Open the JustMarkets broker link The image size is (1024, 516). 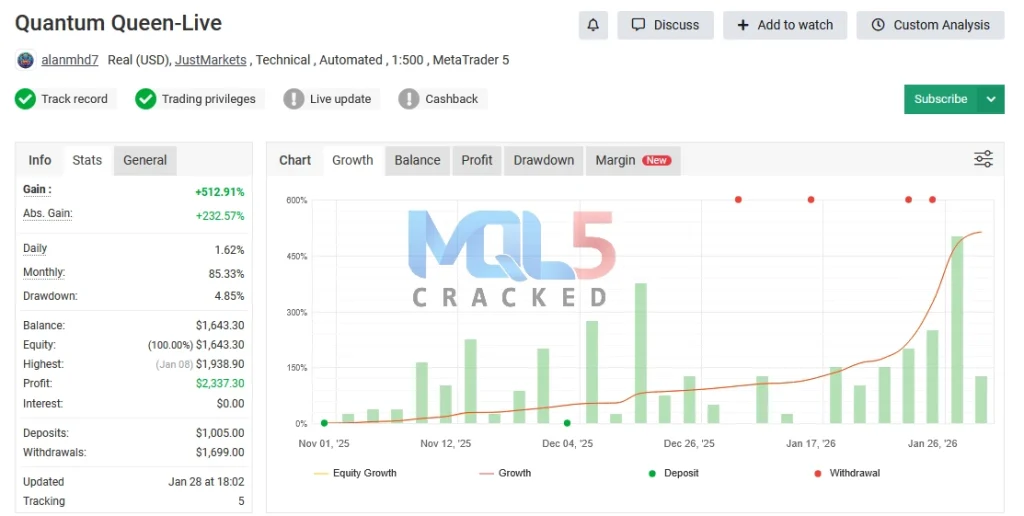point(210,60)
